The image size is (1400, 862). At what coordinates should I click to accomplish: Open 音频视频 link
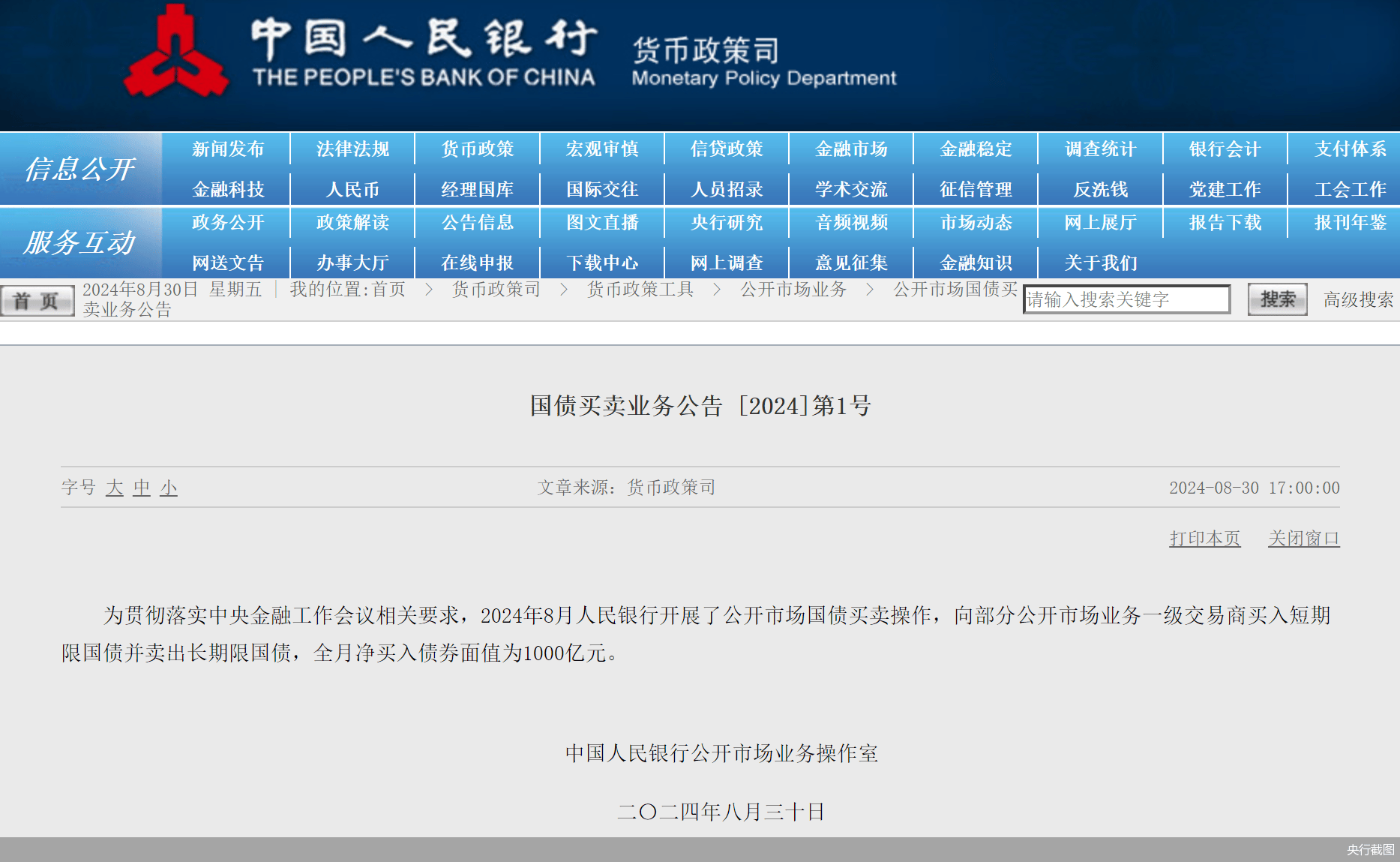[851, 223]
